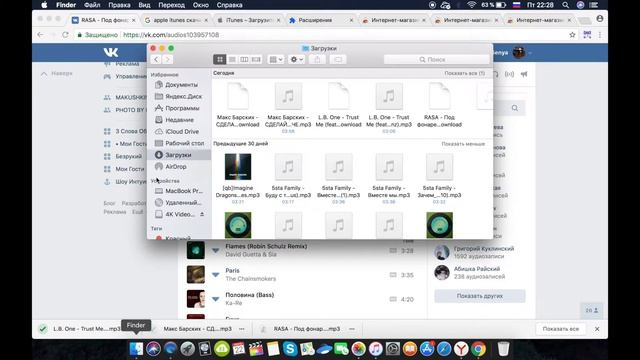This screenshot has height=360, width=640.
Task: Open the Finder arrange-by dropdown
Action: click(x=276, y=60)
